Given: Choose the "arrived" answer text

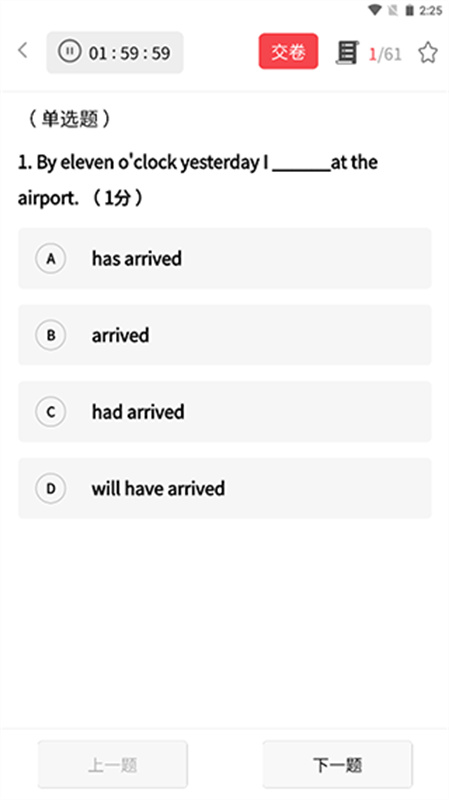Looking at the screenshot, I should pos(120,335).
